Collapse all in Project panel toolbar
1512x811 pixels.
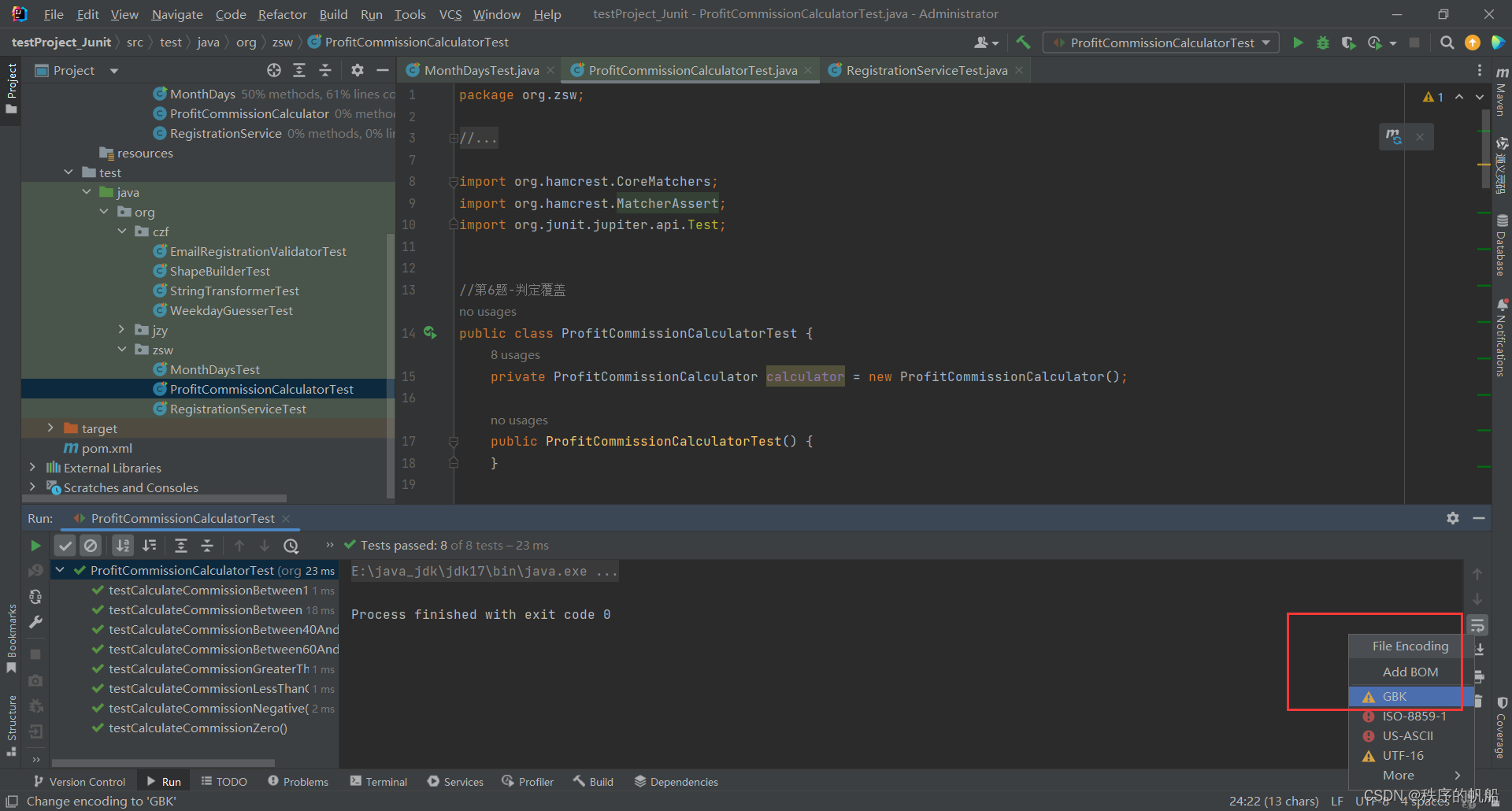[325, 70]
